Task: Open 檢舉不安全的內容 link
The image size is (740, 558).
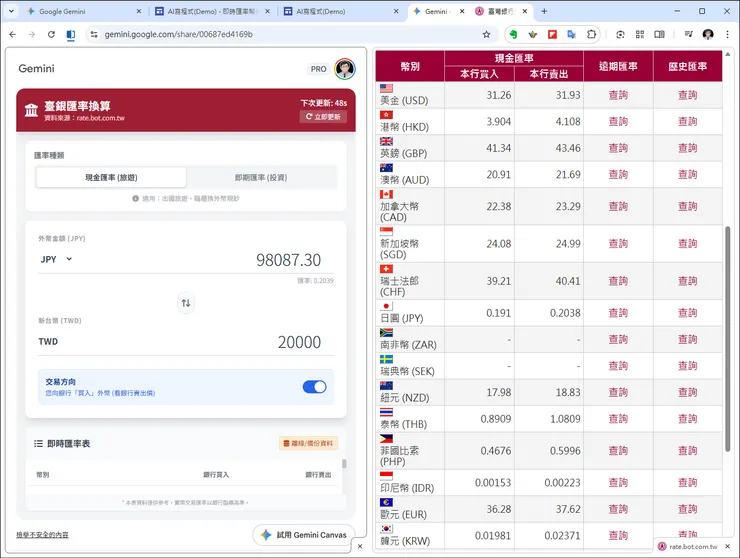Action: [42, 535]
